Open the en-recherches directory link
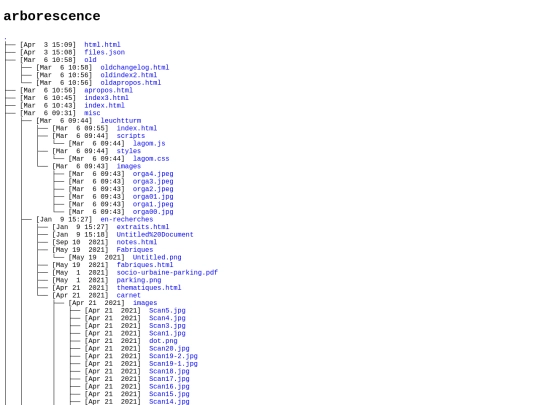The width and height of the screenshot is (540, 405). (127, 219)
